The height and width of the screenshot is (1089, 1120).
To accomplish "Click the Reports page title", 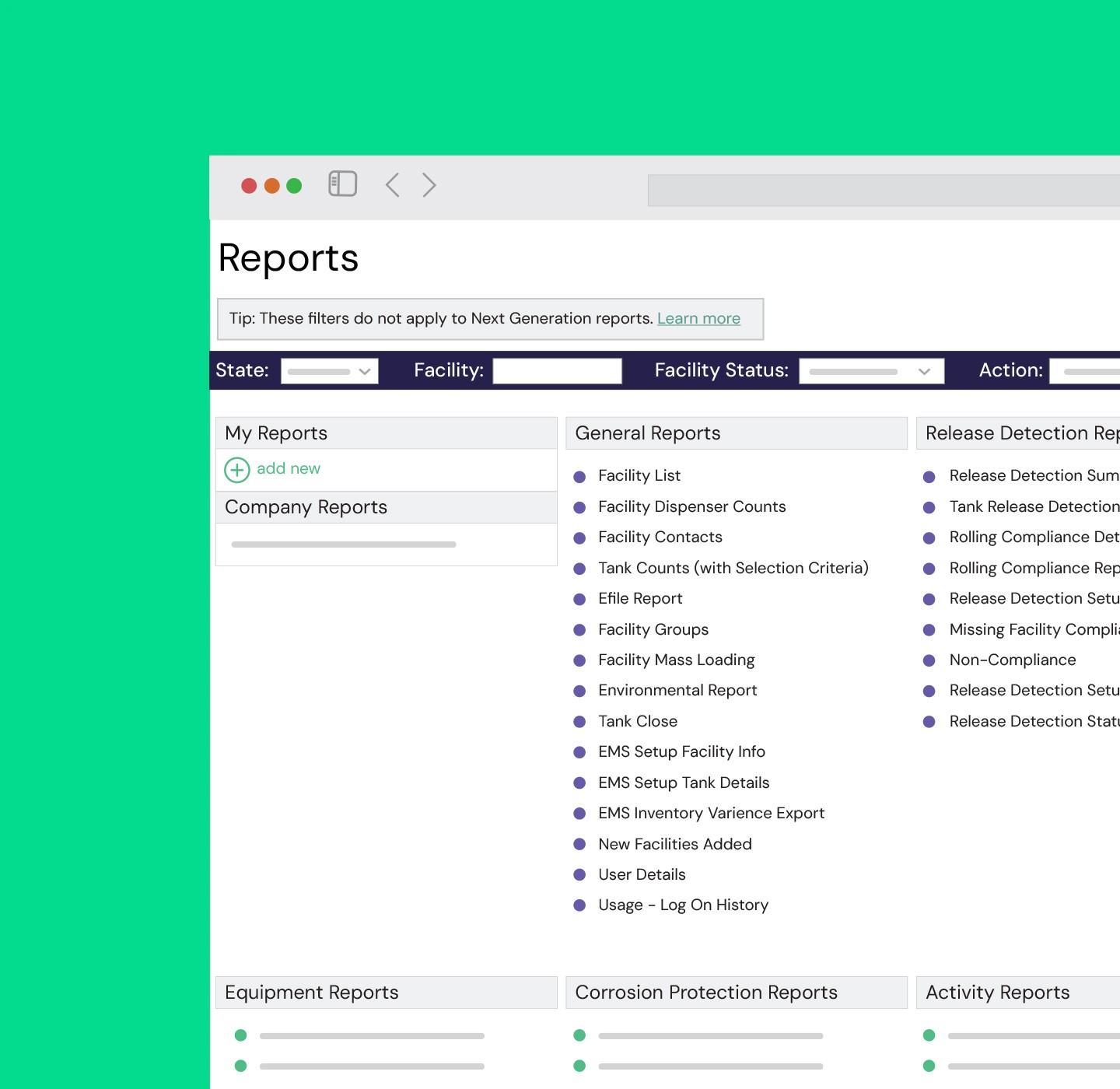I will 289,258.
